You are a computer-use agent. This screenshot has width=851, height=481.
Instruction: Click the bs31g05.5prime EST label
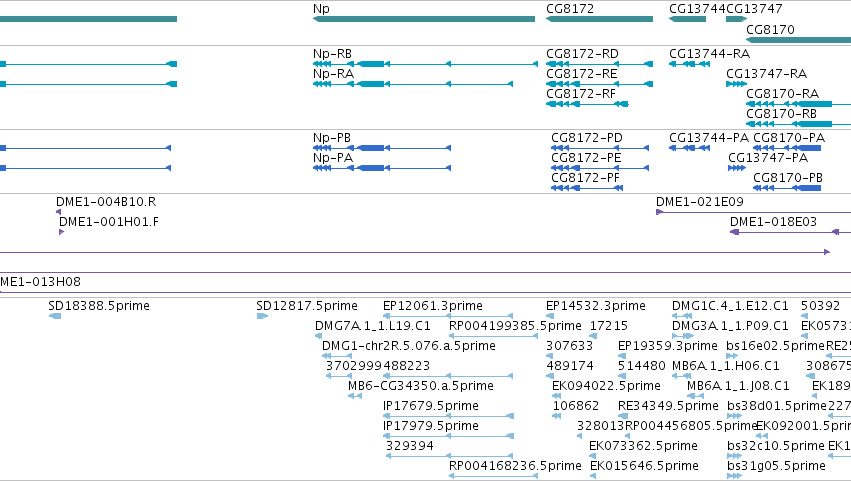point(776,467)
